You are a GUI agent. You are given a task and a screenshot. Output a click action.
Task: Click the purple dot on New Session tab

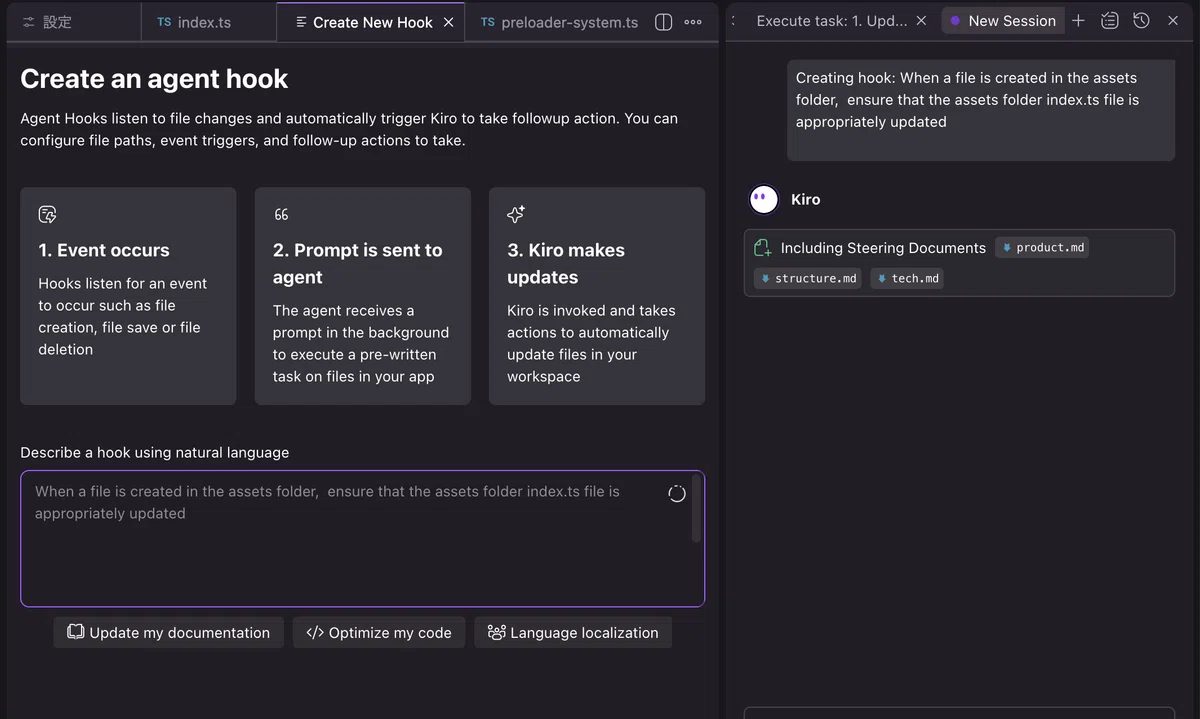955,21
